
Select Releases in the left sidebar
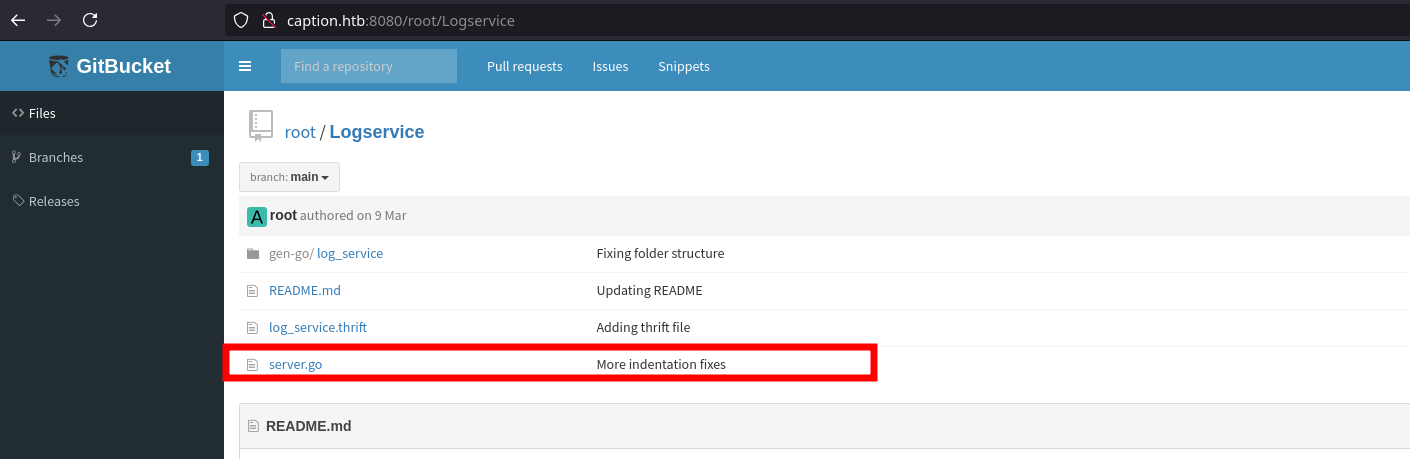point(54,201)
